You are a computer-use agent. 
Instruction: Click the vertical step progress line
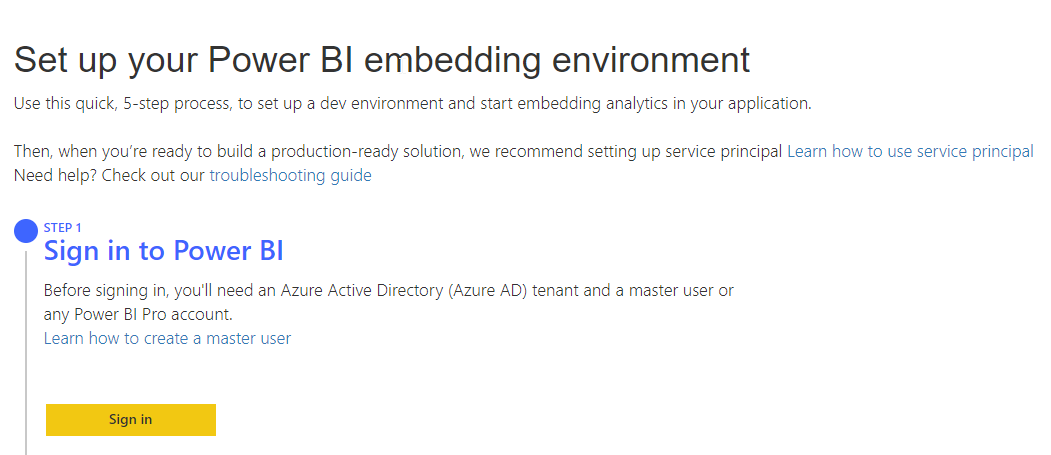[26, 350]
